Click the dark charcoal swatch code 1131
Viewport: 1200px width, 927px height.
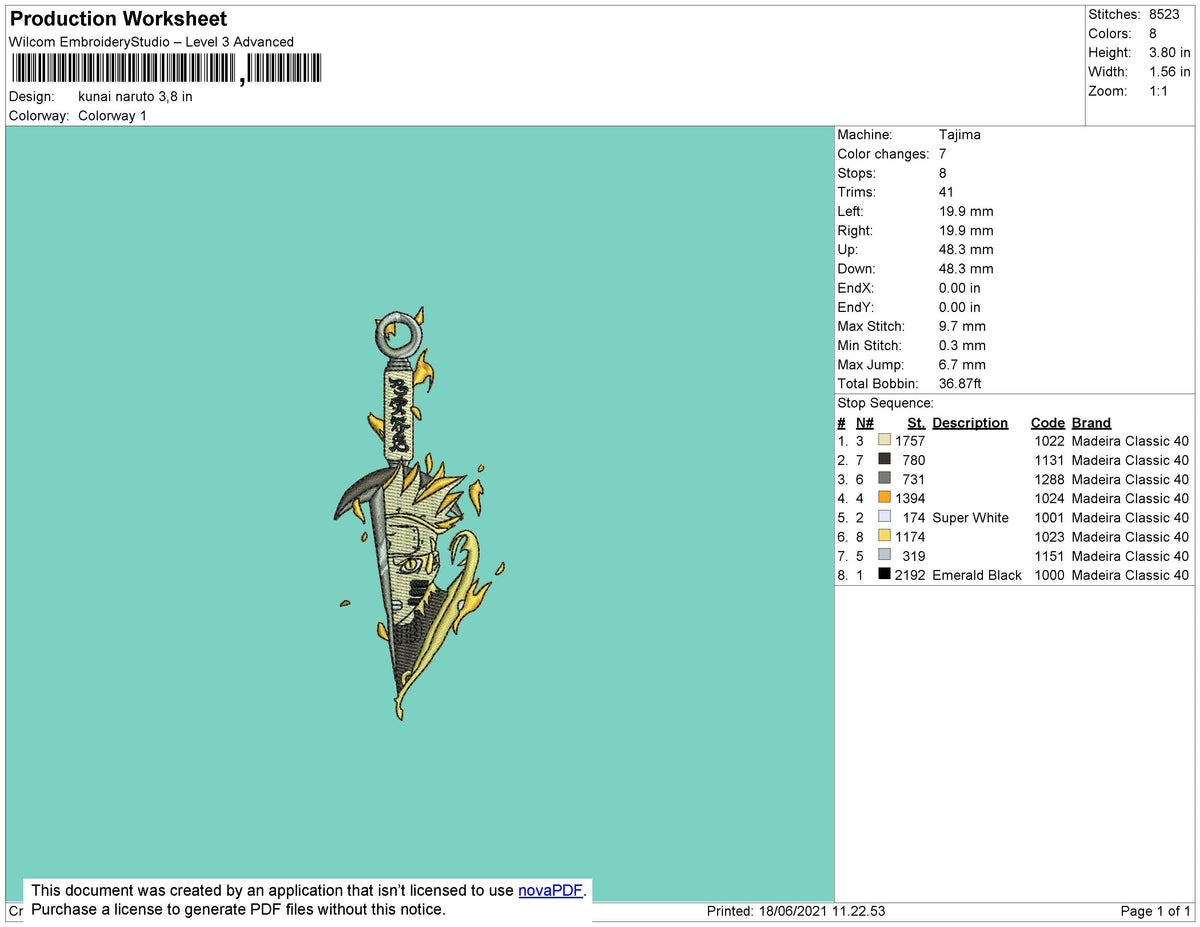(x=884, y=460)
